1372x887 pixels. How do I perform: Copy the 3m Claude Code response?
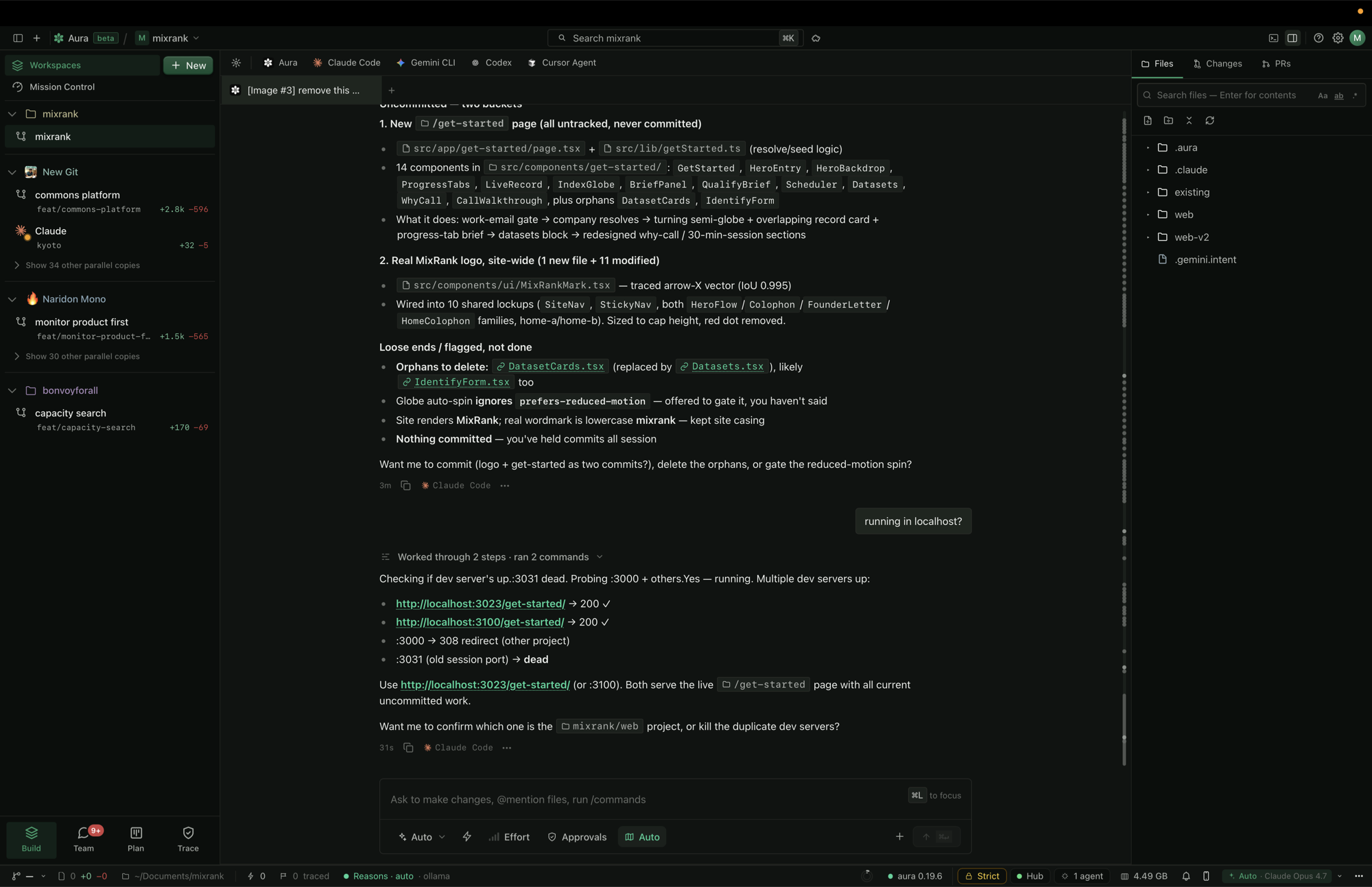tap(405, 486)
